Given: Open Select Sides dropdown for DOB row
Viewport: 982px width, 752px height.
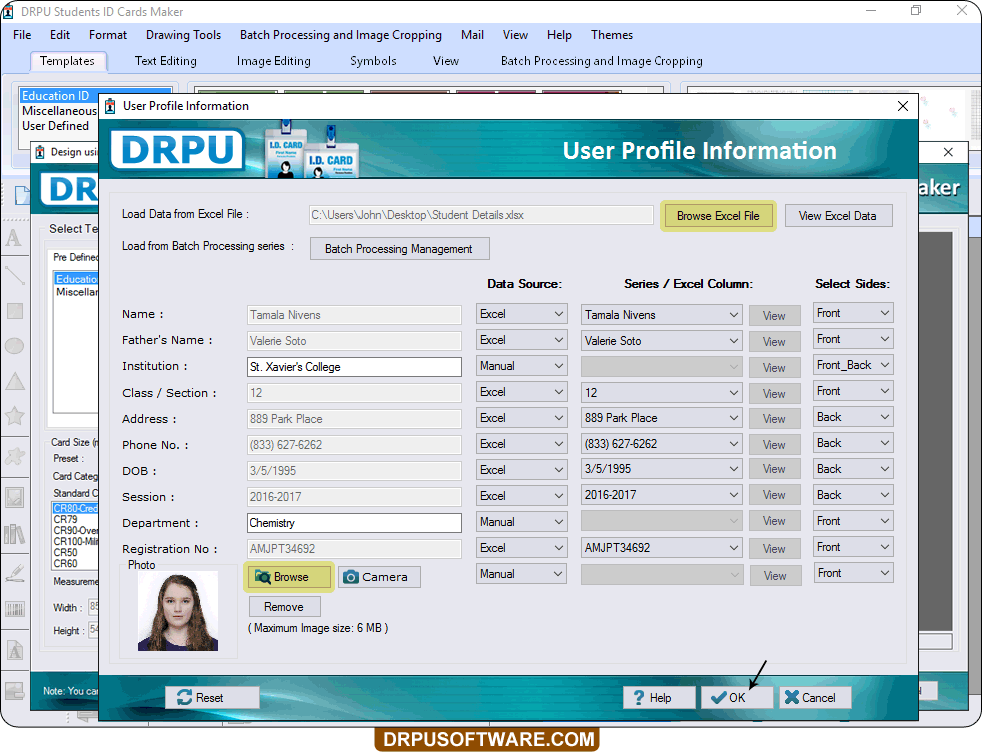Looking at the screenshot, I should (853, 469).
